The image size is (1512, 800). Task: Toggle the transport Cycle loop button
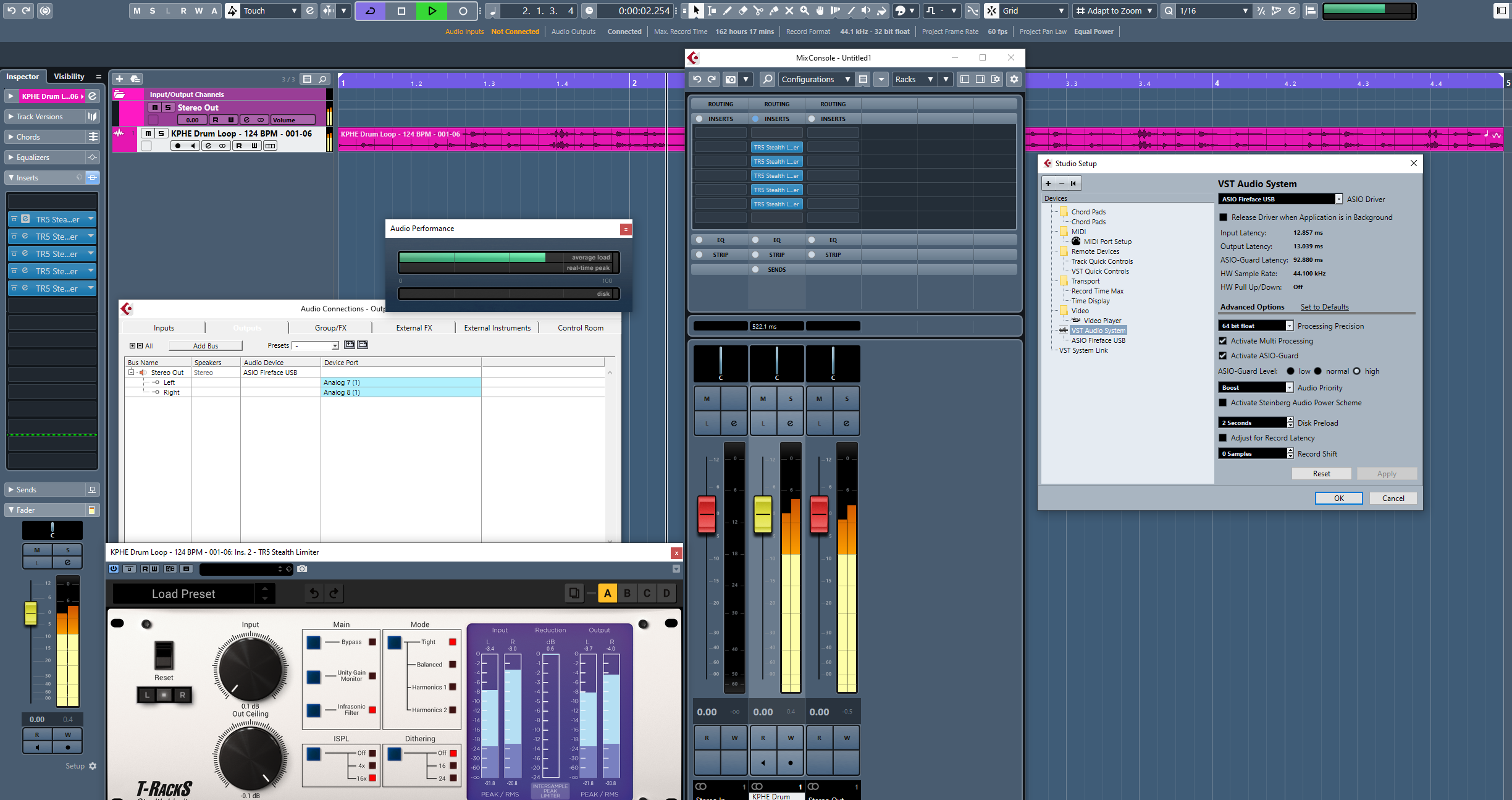(x=371, y=11)
